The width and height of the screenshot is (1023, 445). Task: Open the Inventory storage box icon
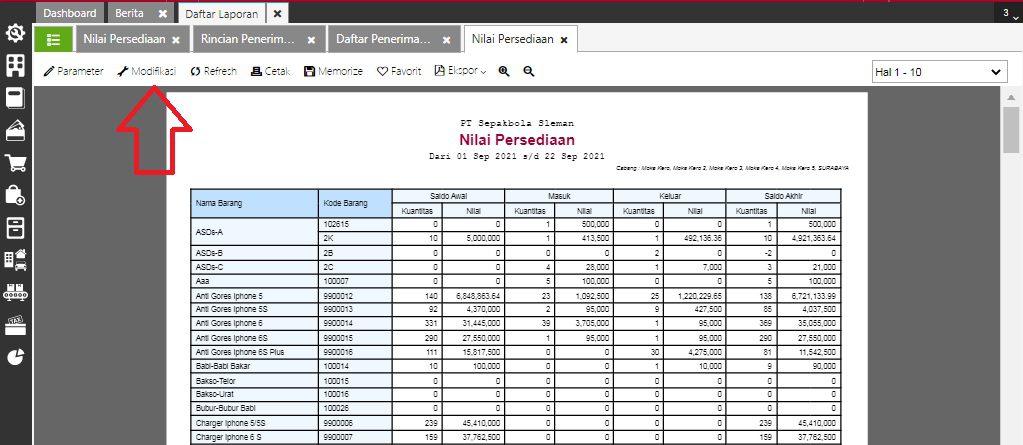16,227
